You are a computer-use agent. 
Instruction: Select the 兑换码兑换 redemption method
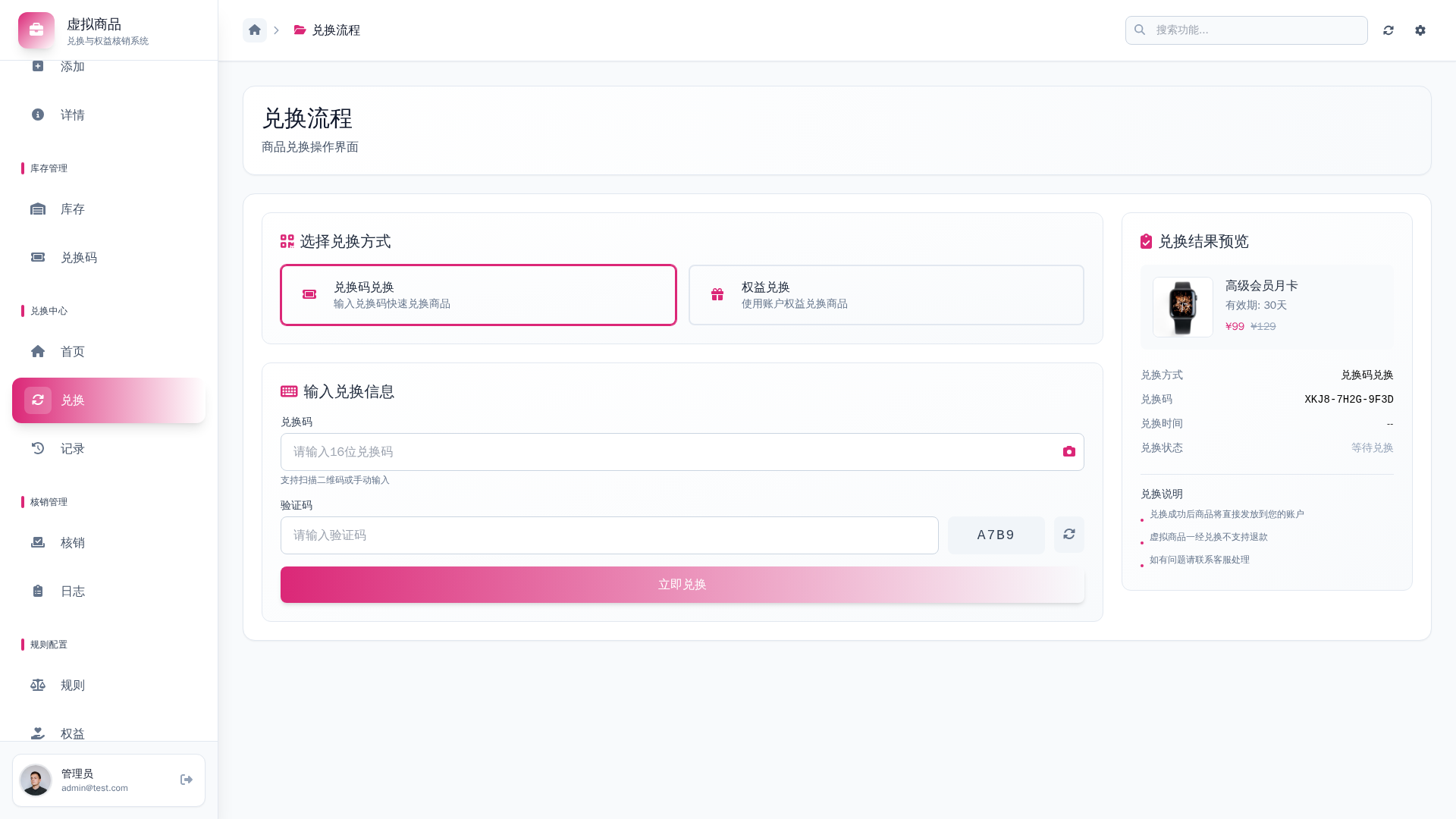click(x=478, y=295)
